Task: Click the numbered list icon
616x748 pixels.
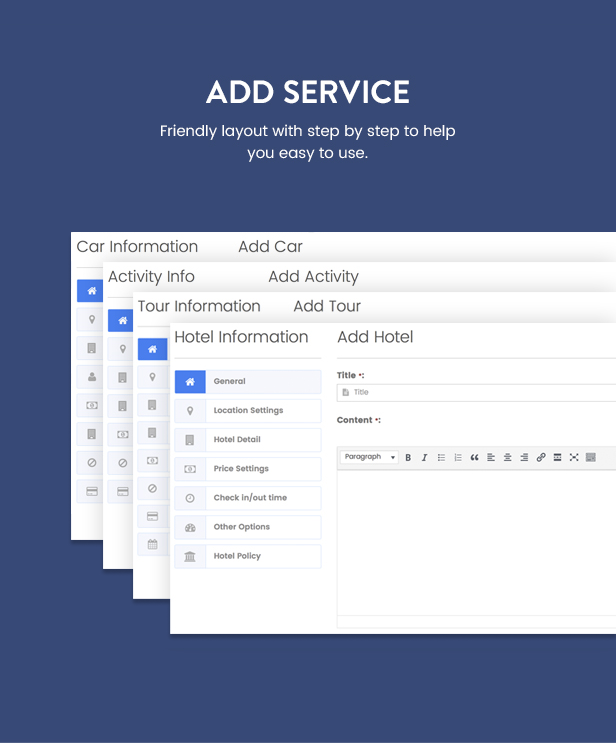Action: click(x=458, y=458)
